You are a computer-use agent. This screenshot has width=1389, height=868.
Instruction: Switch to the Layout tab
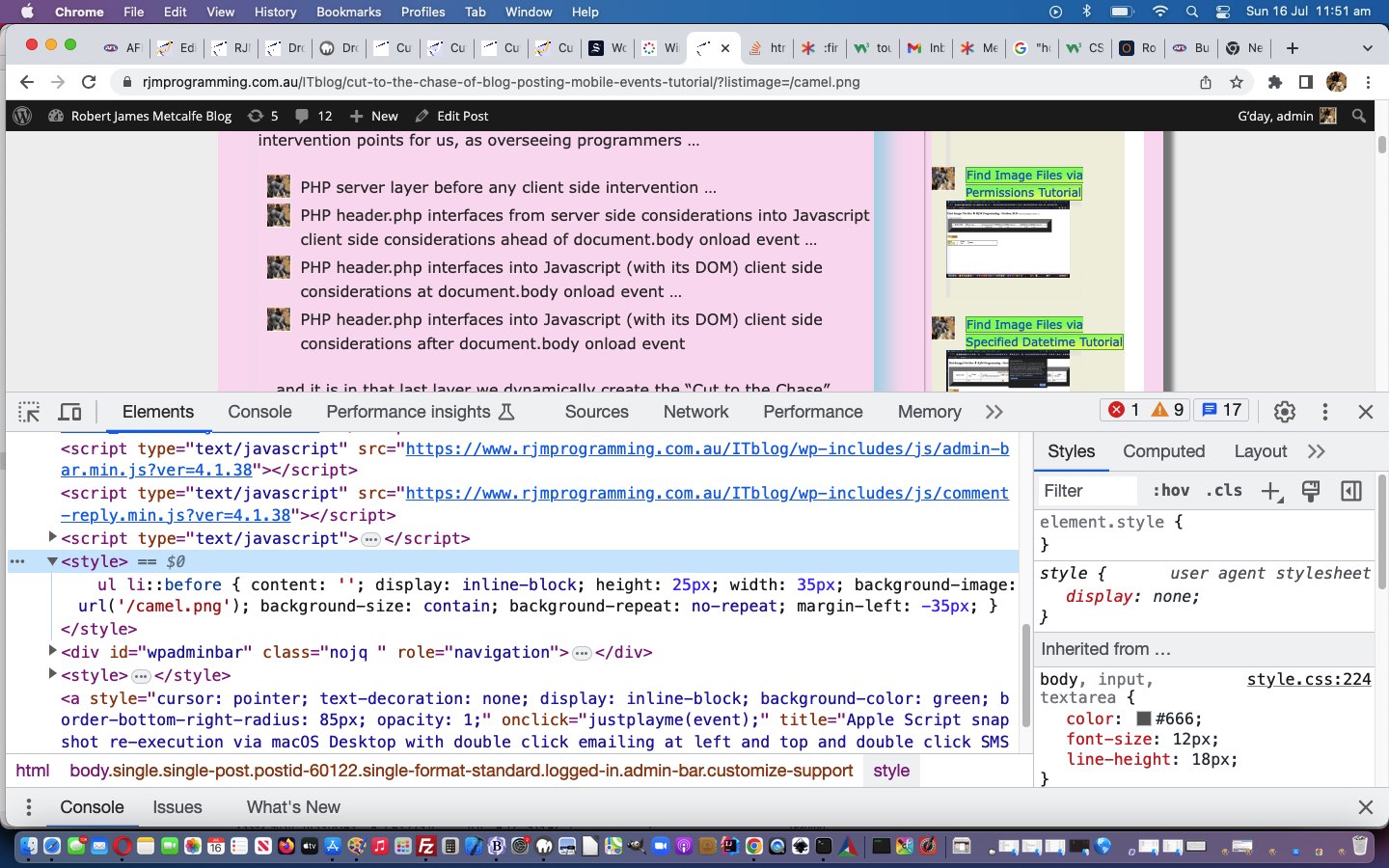coord(1260,451)
